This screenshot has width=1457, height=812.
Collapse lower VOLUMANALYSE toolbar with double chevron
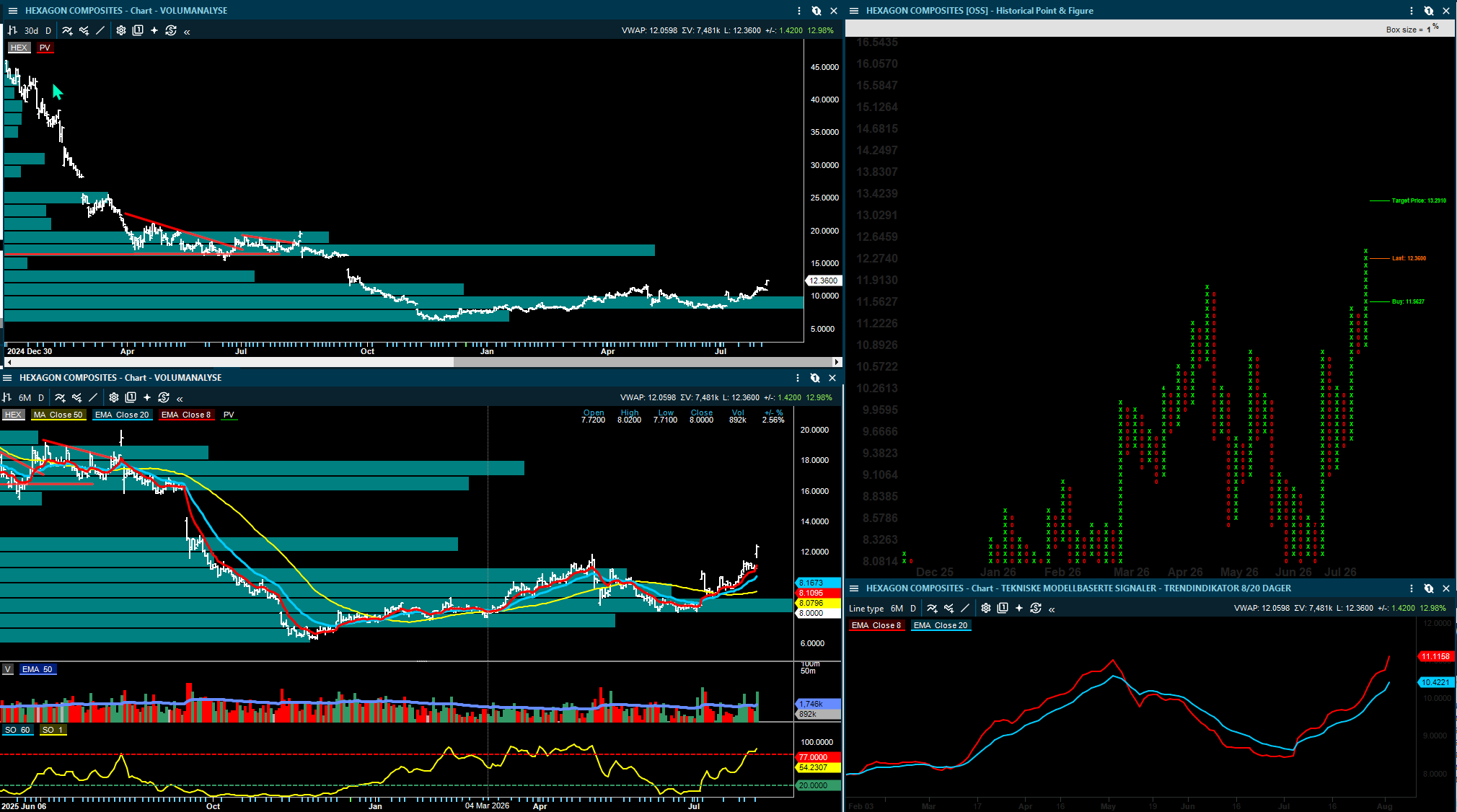click(180, 398)
